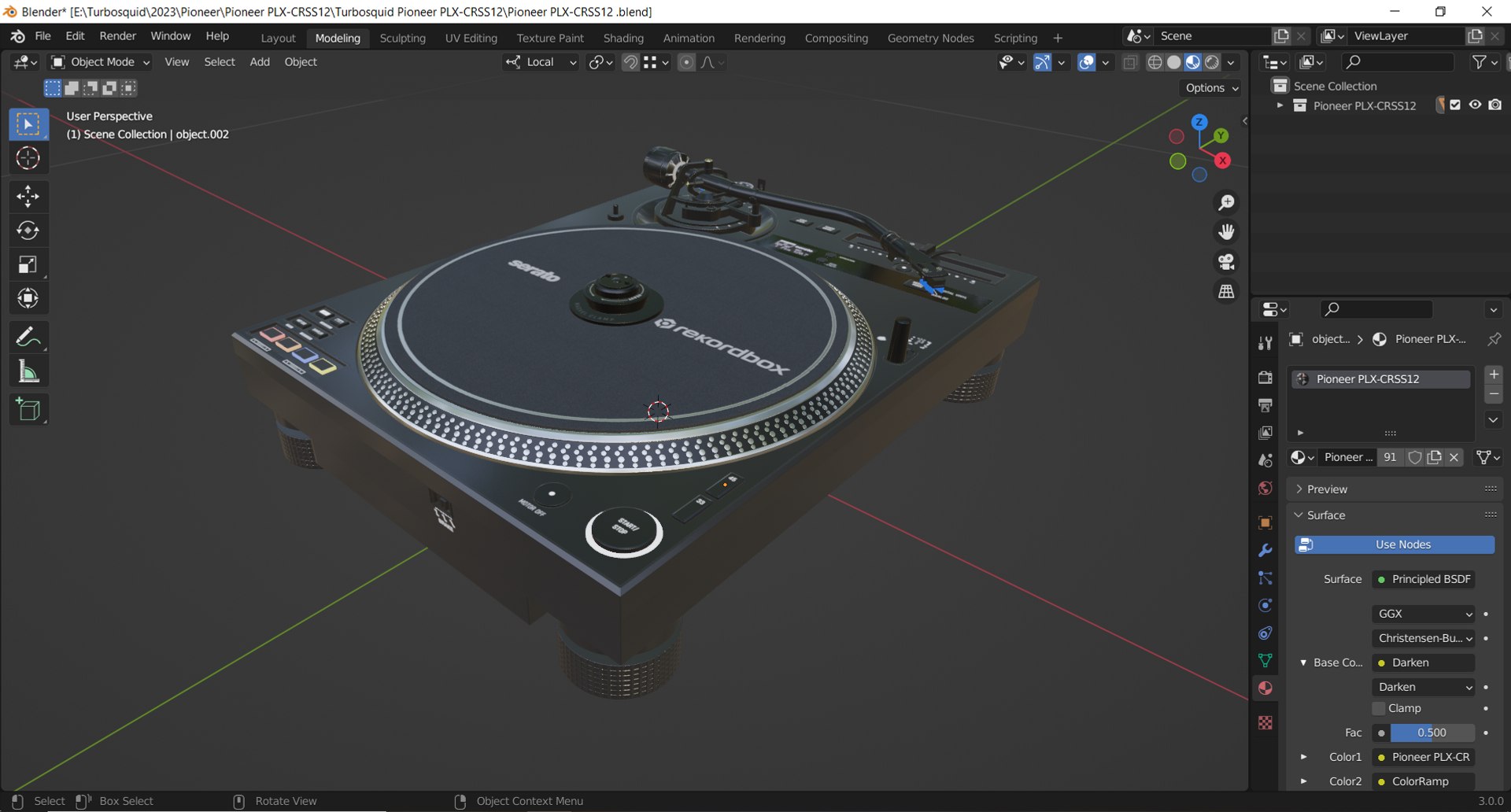
Task: Add a new material slot
Action: click(1494, 375)
